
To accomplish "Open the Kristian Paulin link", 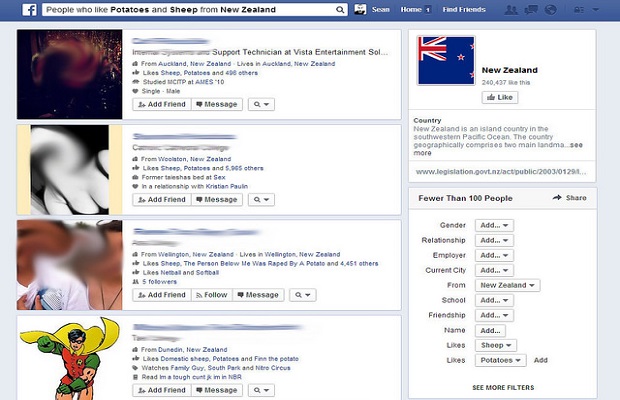I will coord(227,186).
